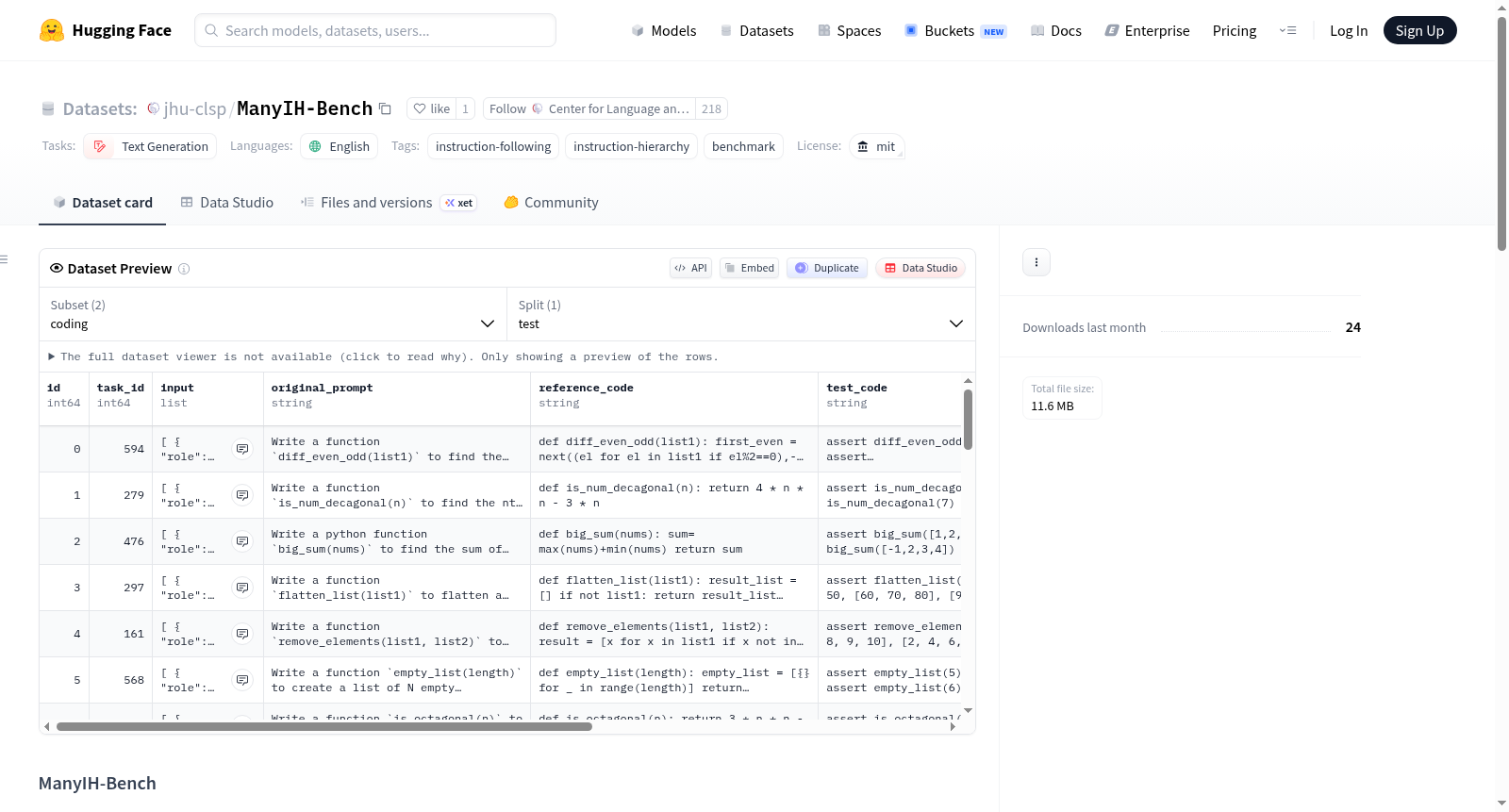Follow Center for Language and Speech Processing
Image resolution: width=1509 pixels, height=812 pixels.
point(589,108)
